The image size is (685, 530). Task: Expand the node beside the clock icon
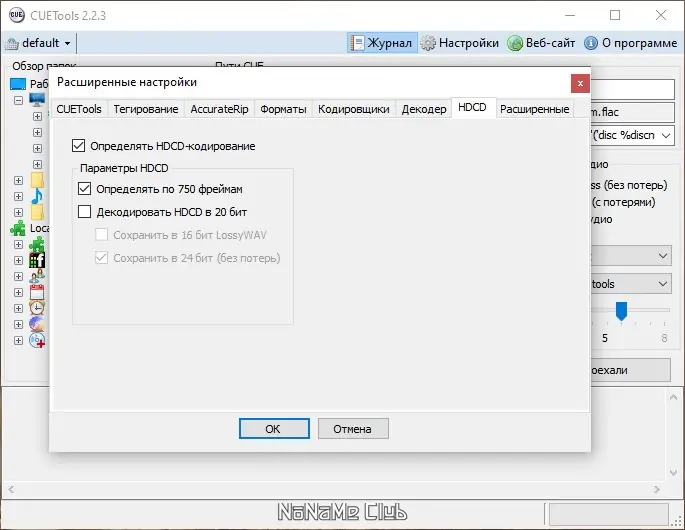[18, 308]
